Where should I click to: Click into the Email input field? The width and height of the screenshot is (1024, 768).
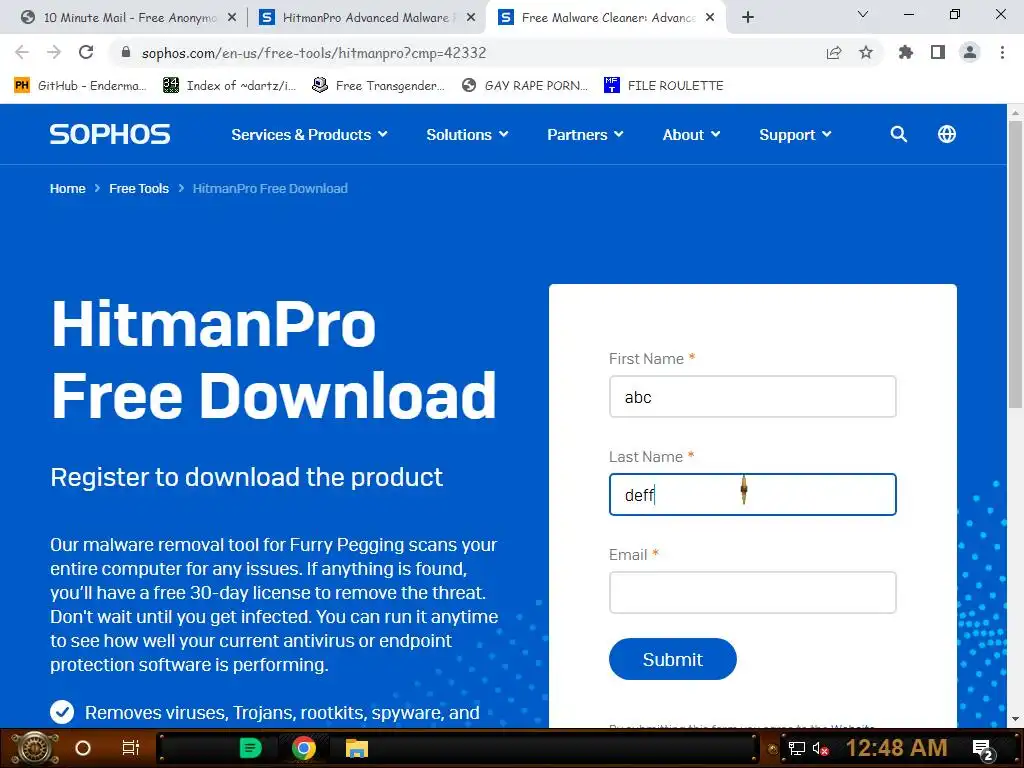coord(752,592)
